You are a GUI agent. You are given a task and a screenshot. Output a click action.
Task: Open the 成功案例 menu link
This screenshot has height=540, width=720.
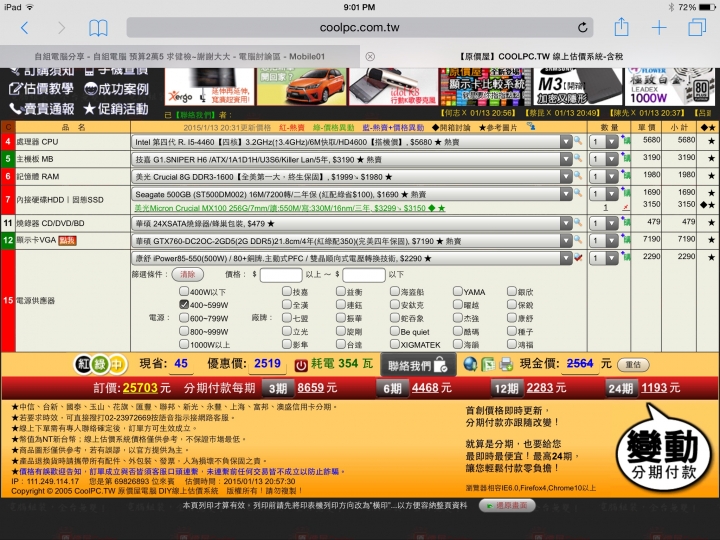pyautogui.click(x=117, y=89)
